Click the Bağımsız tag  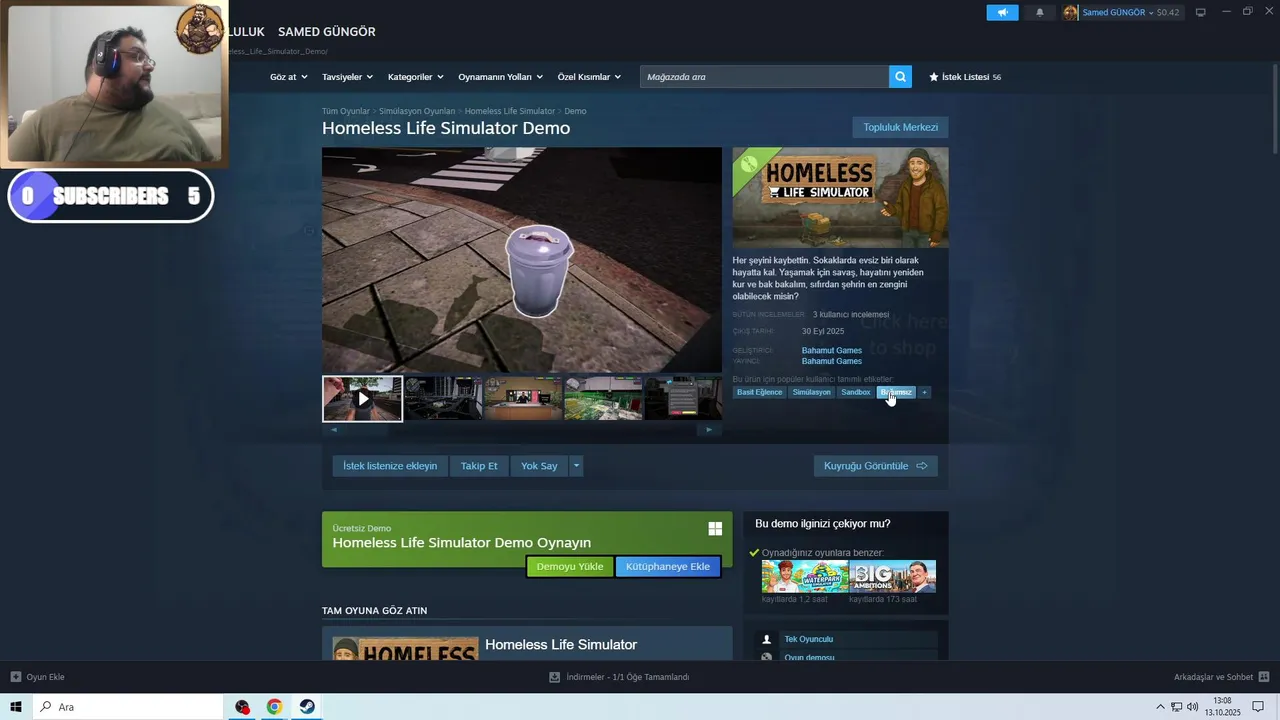click(x=896, y=392)
